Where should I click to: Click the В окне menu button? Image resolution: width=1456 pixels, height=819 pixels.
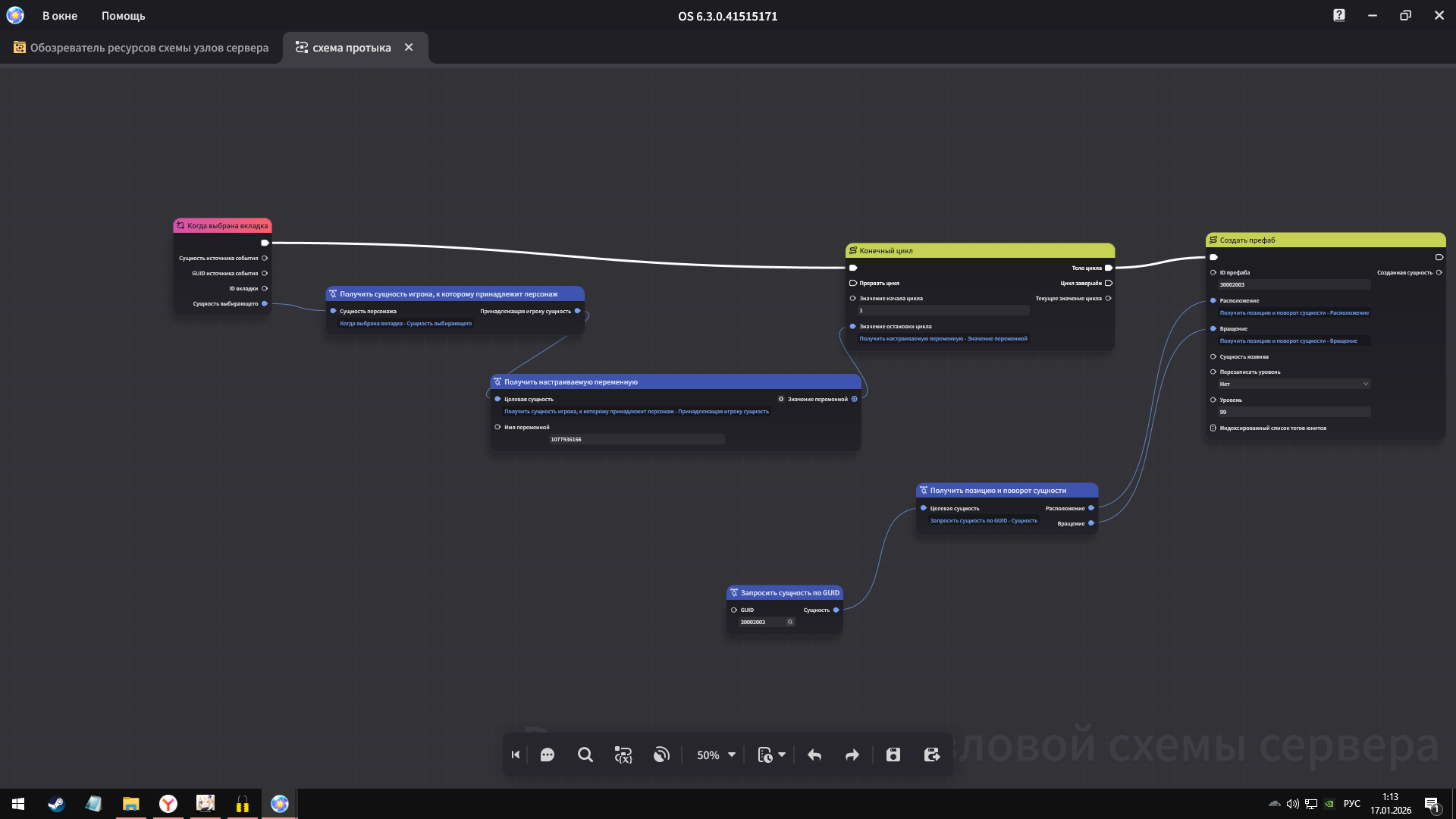(x=59, y=16)
